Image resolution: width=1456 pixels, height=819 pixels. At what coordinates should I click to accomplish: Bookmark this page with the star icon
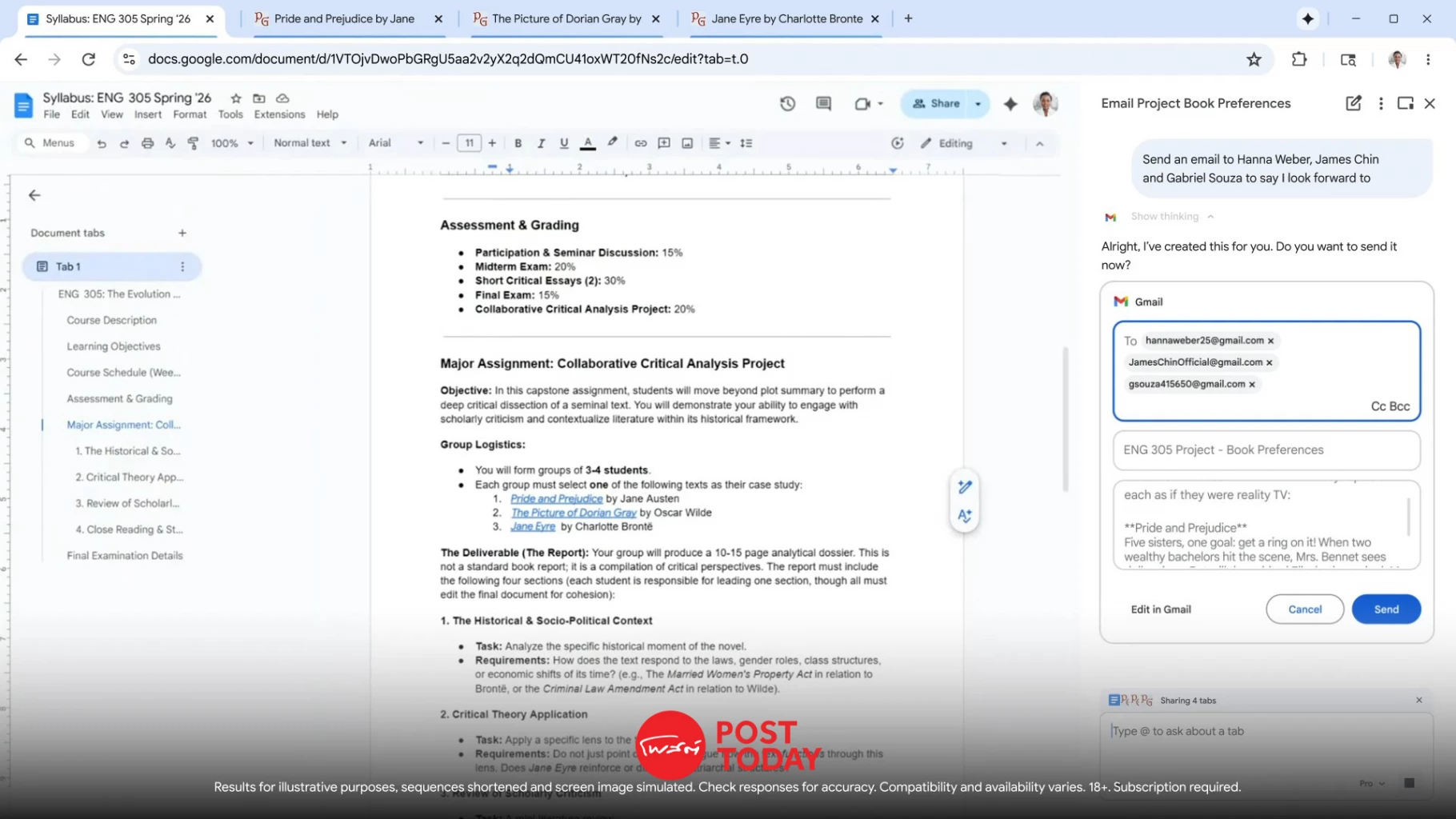[1254, 59]
